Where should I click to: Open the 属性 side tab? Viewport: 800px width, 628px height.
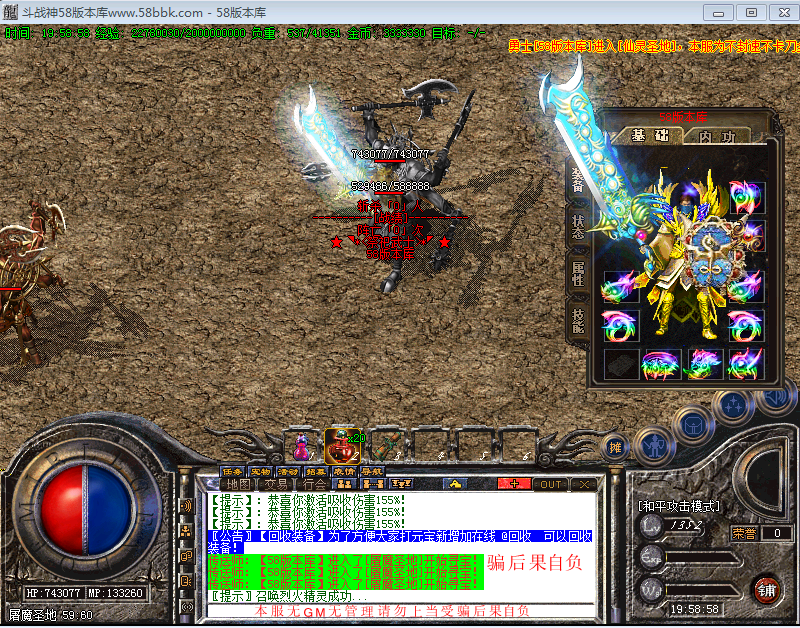coord(578,274)
